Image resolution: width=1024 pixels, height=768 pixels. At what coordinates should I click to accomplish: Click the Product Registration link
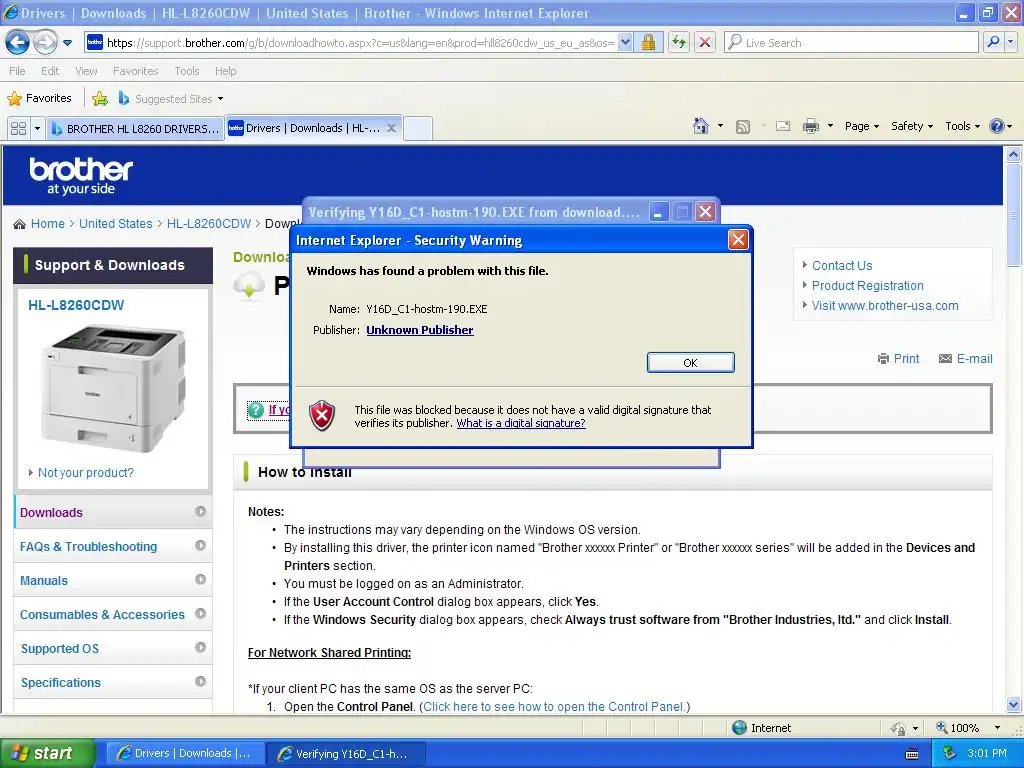[867, 285]
